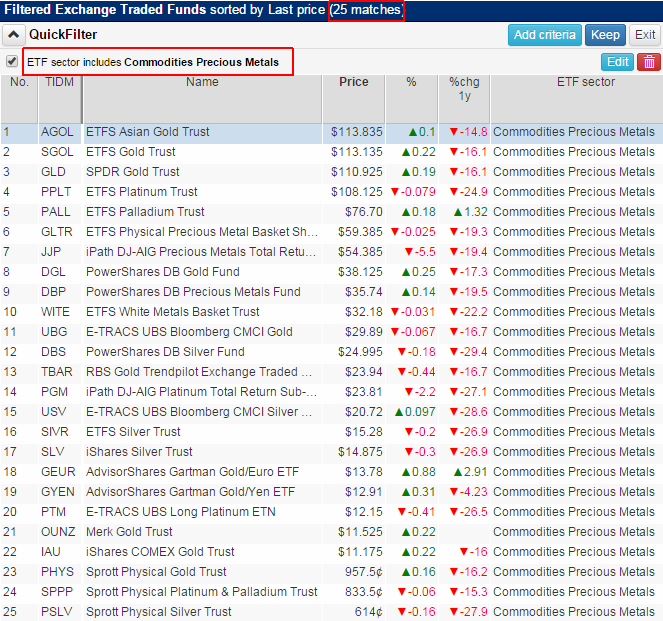The image size is (663, 621).
Task: Delete the filter criterion with trash icon
Action: [649, 62]
